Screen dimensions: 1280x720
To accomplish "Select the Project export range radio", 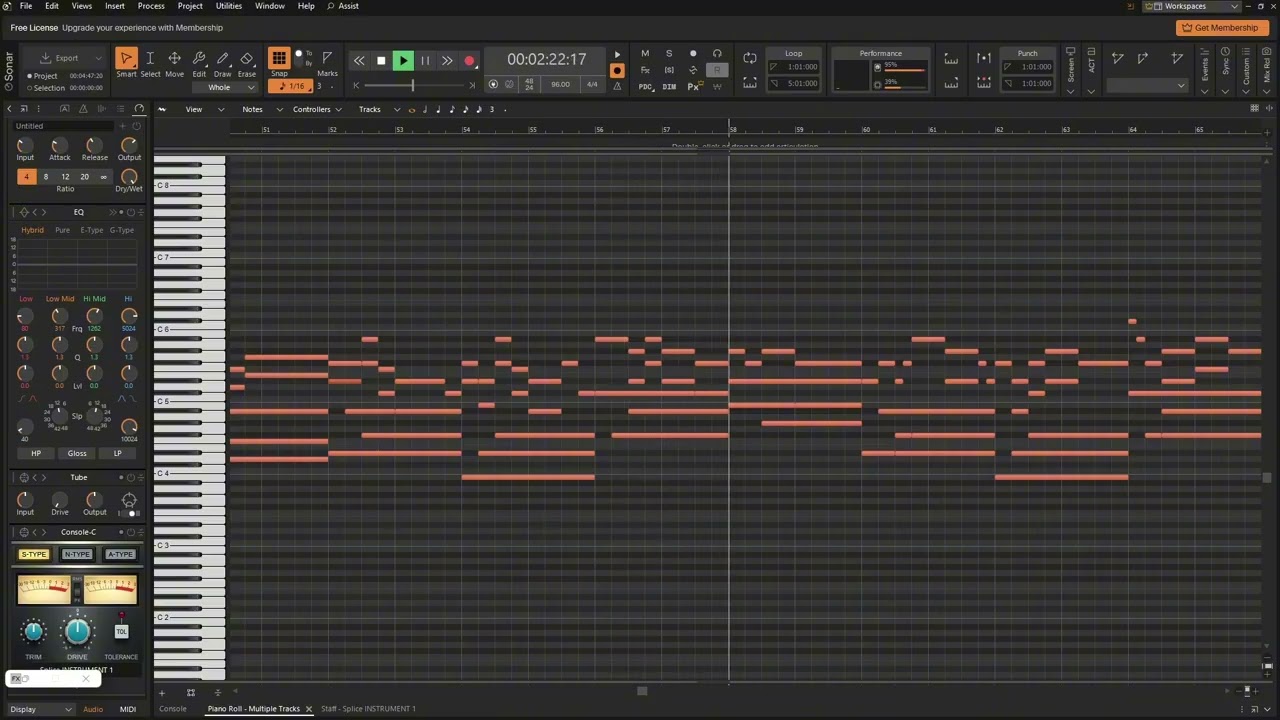I will (31, 76).
